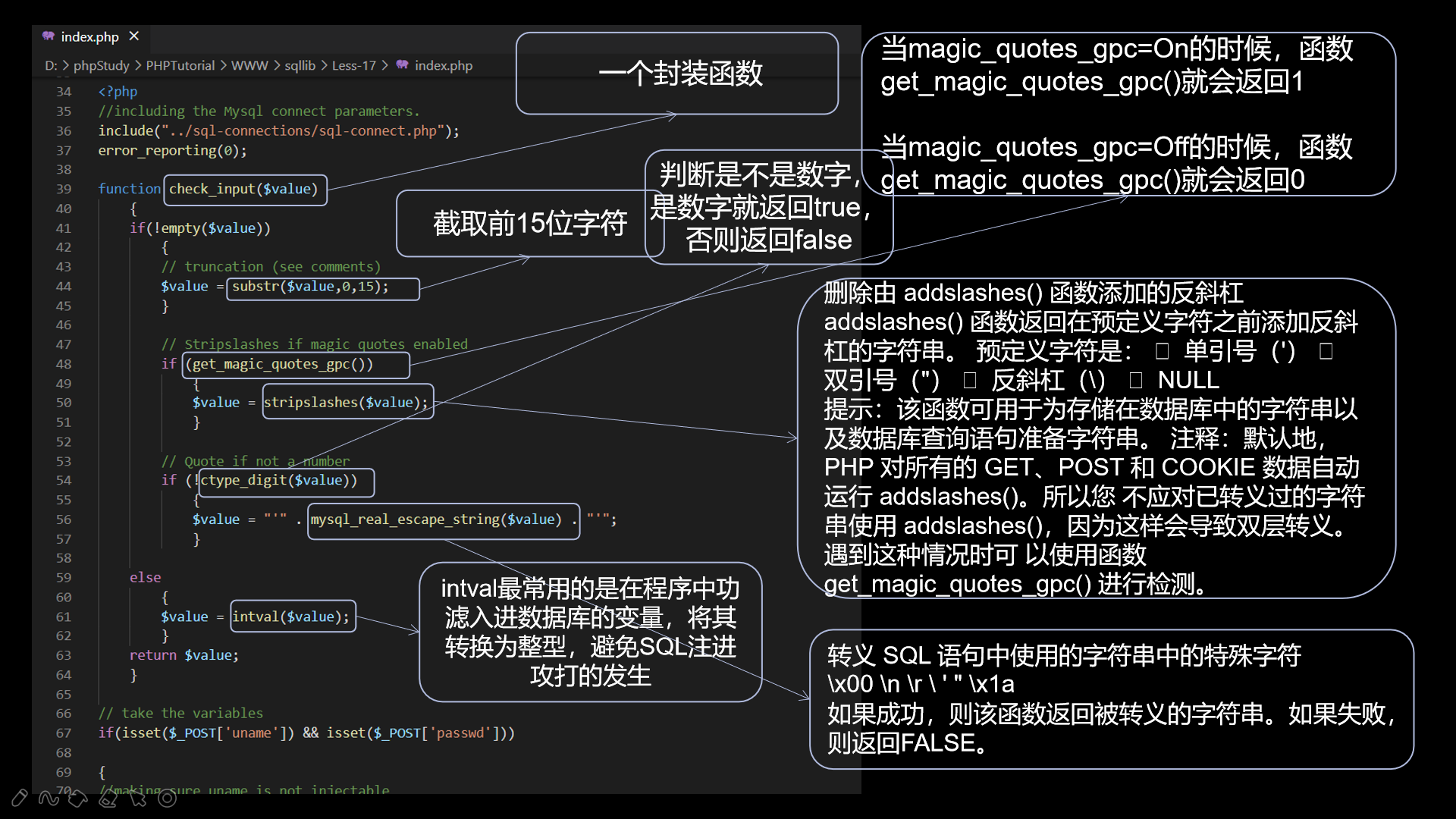Open the Less-17 breadcrumb folder
The height and width of the screenshot is (819, 1456).
pos(353,65)
